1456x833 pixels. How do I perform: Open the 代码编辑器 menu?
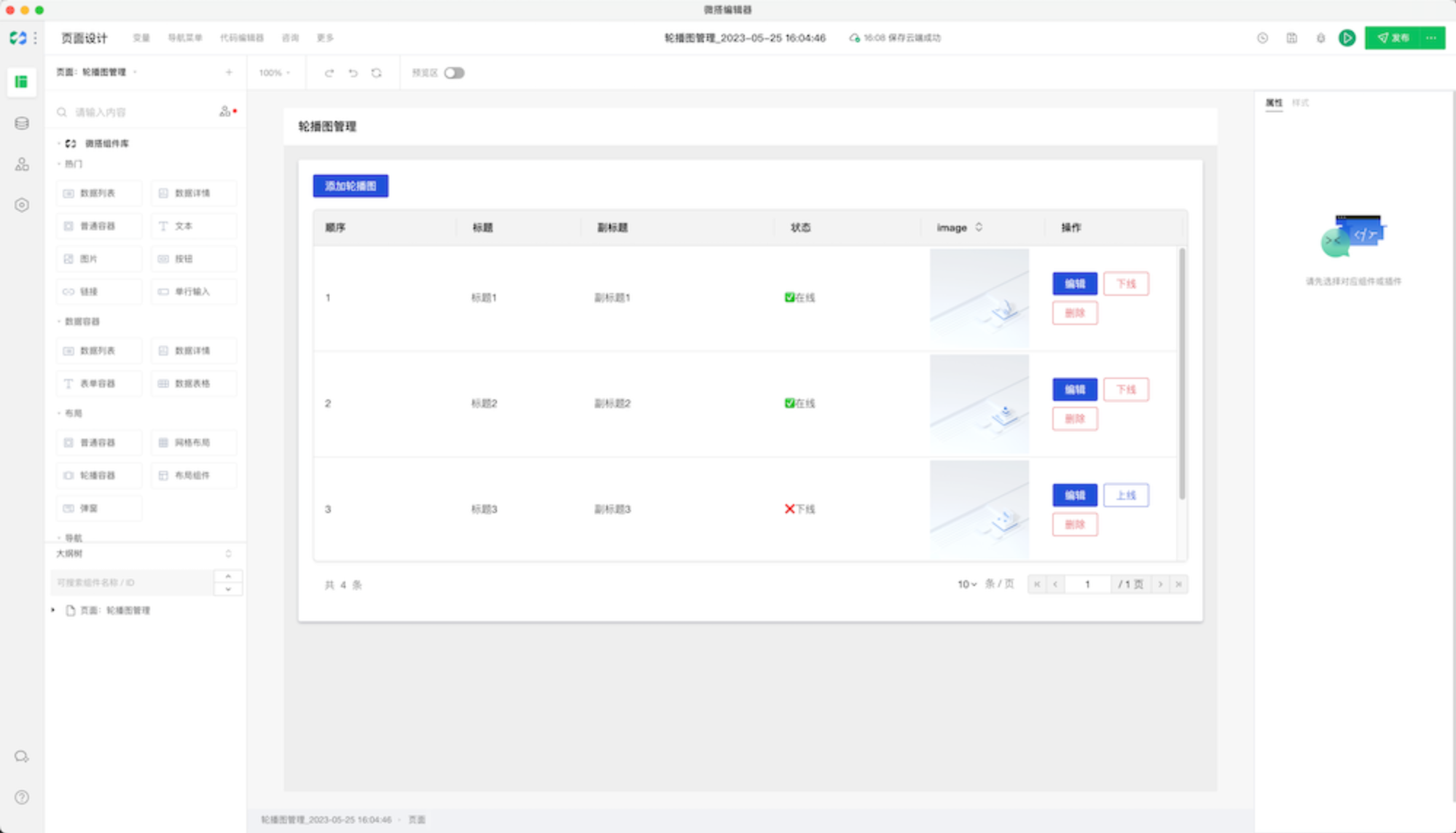241,38
